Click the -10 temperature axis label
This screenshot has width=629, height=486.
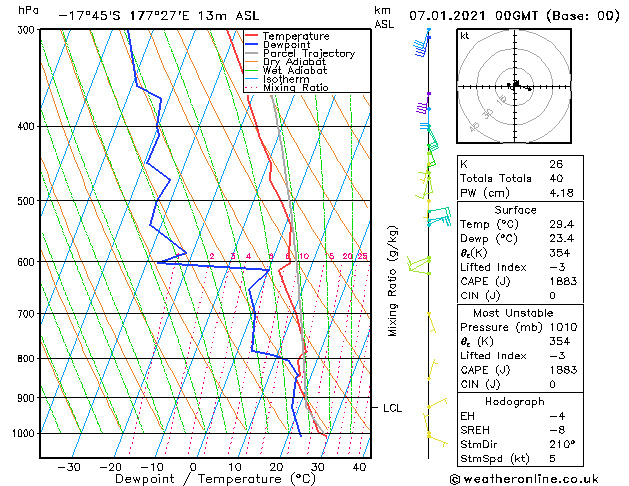[152, 467]
